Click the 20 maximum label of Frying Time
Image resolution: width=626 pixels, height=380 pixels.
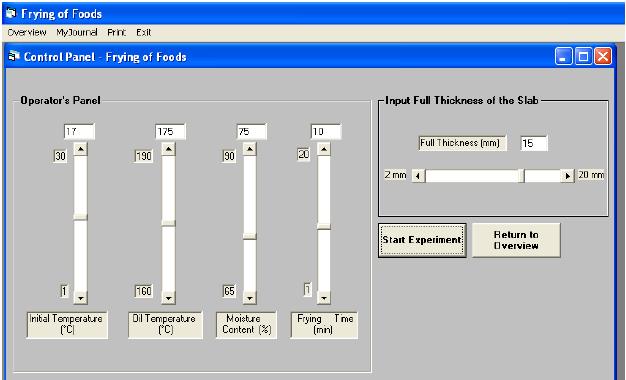pyautogui.click(x=303, y=154)
